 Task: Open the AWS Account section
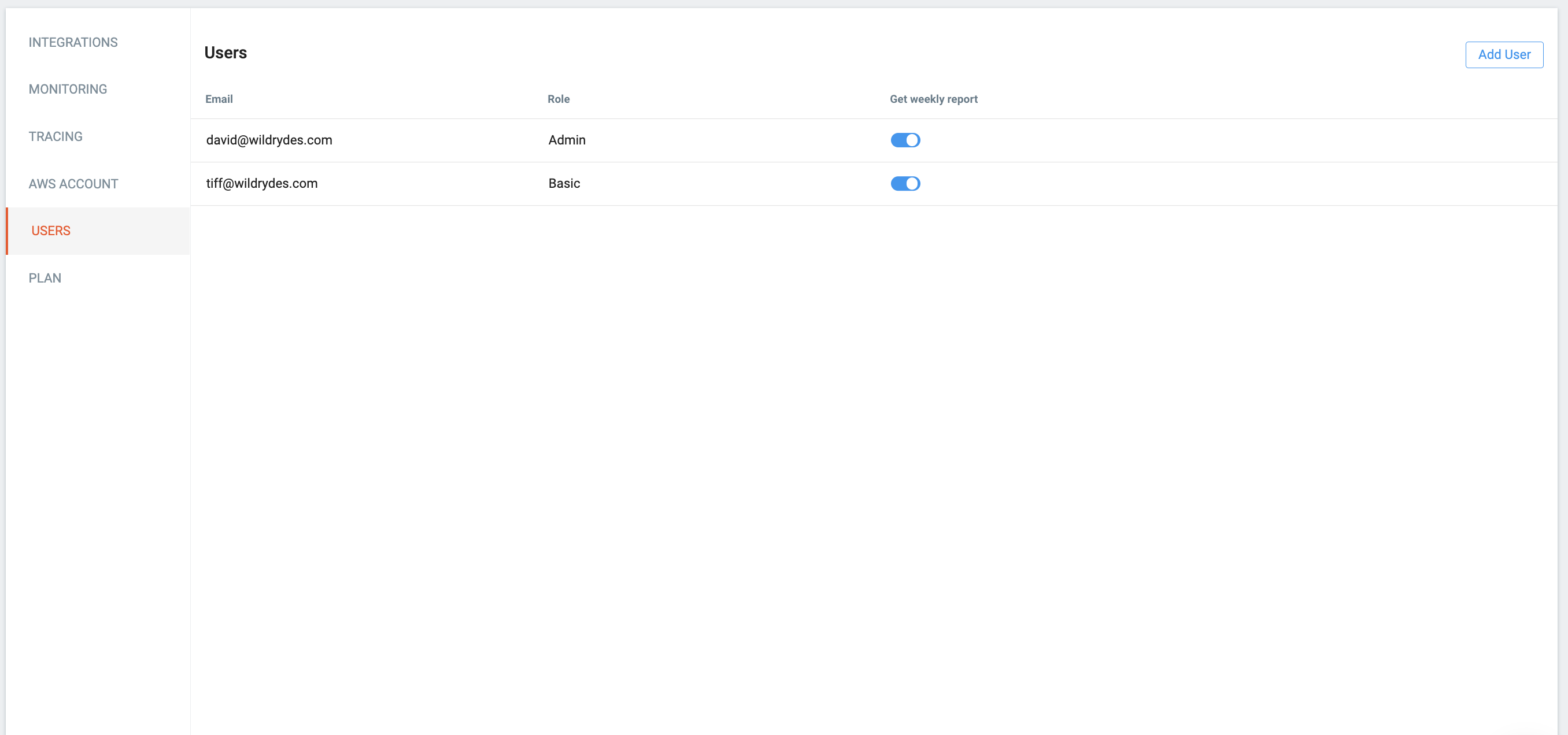(x=73, y=184)
